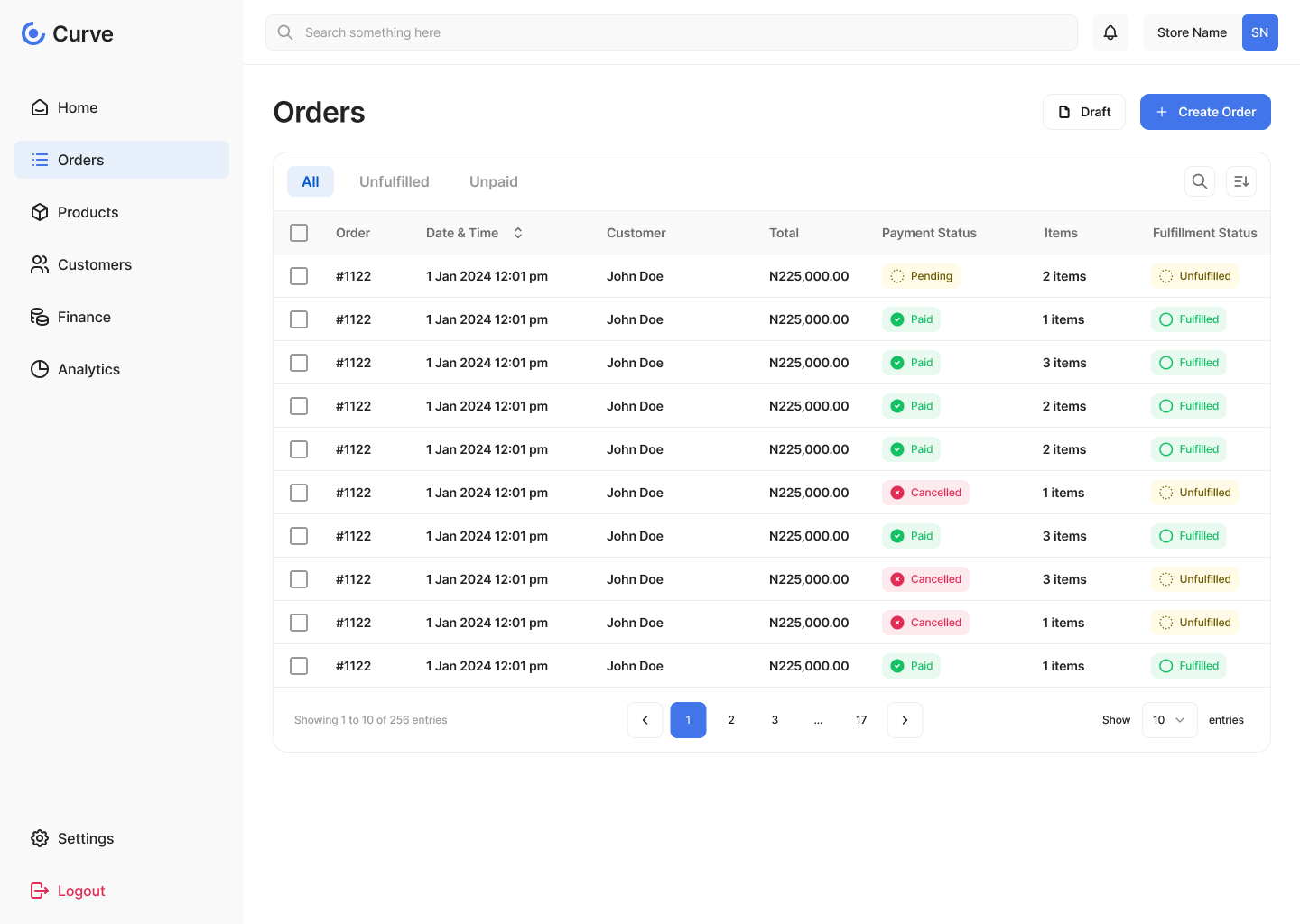The height and width of the screenshot is (924, 1300).
Task: Click the Order column header
Action: (x=353, y=233)
